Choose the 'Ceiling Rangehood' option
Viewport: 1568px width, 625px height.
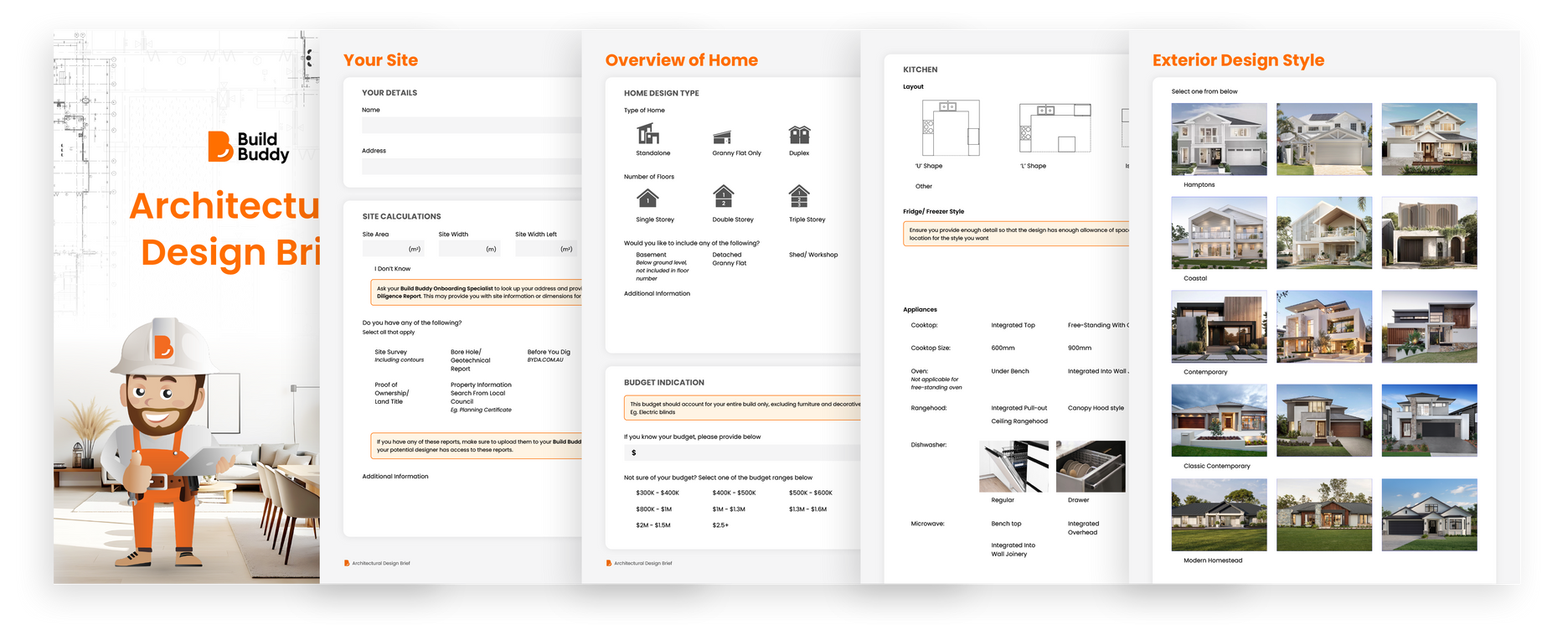tap(1019, 421)
